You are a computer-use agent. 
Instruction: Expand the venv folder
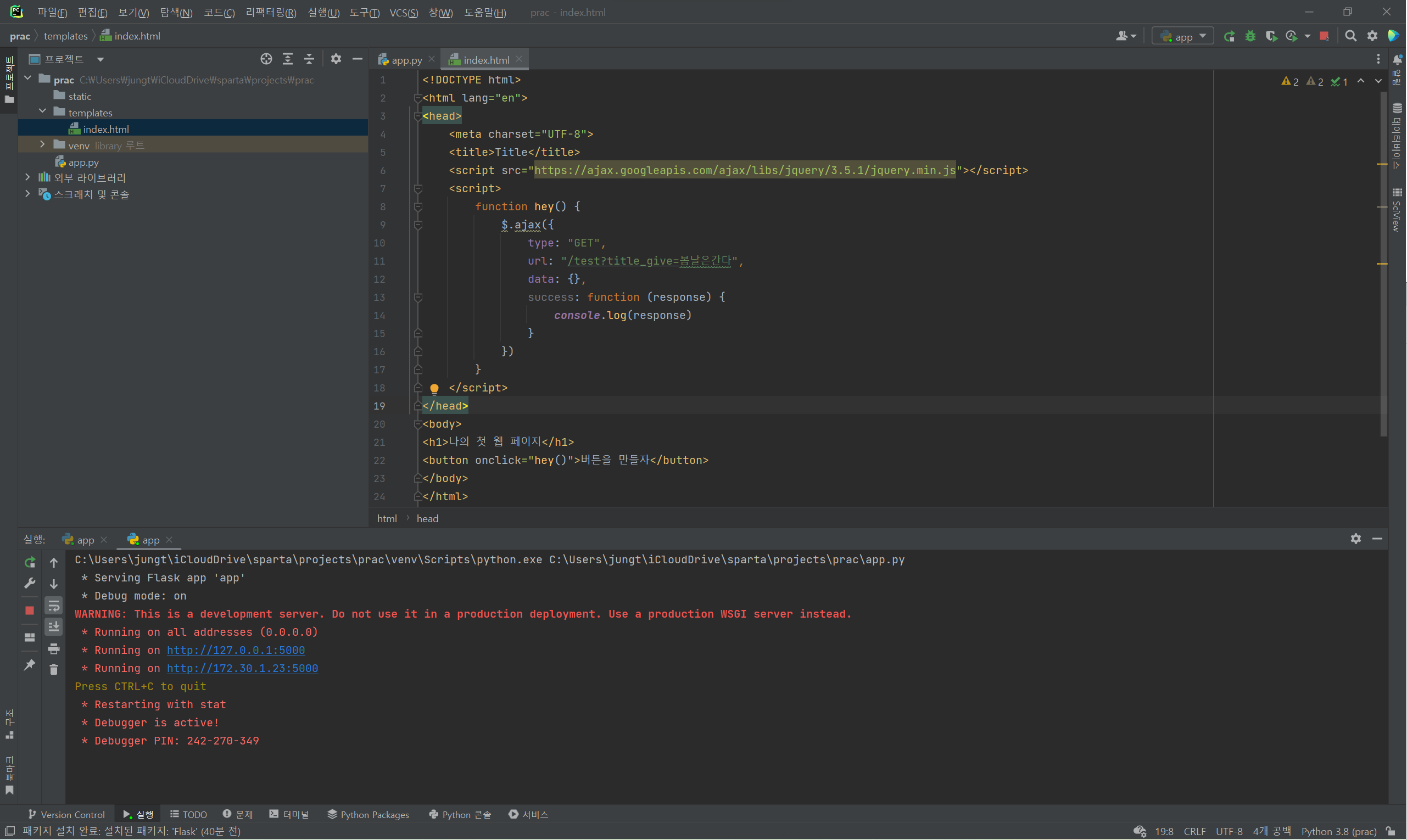click(42, 144)
